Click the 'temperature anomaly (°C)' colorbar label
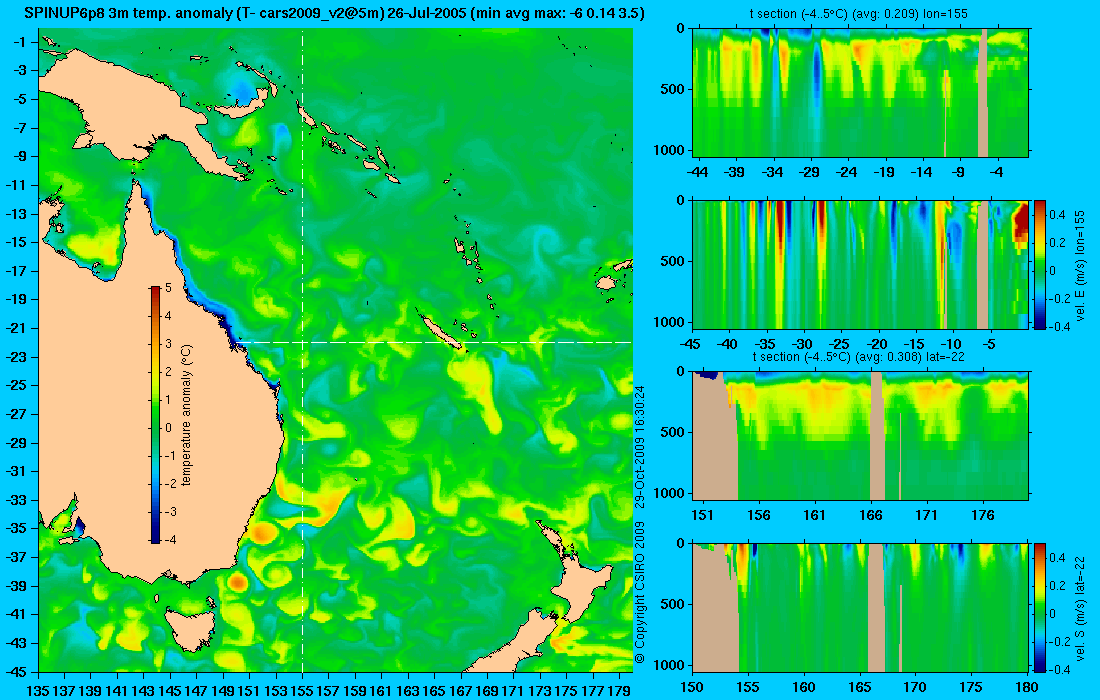 pyautogui.click(x=187, y=415)
